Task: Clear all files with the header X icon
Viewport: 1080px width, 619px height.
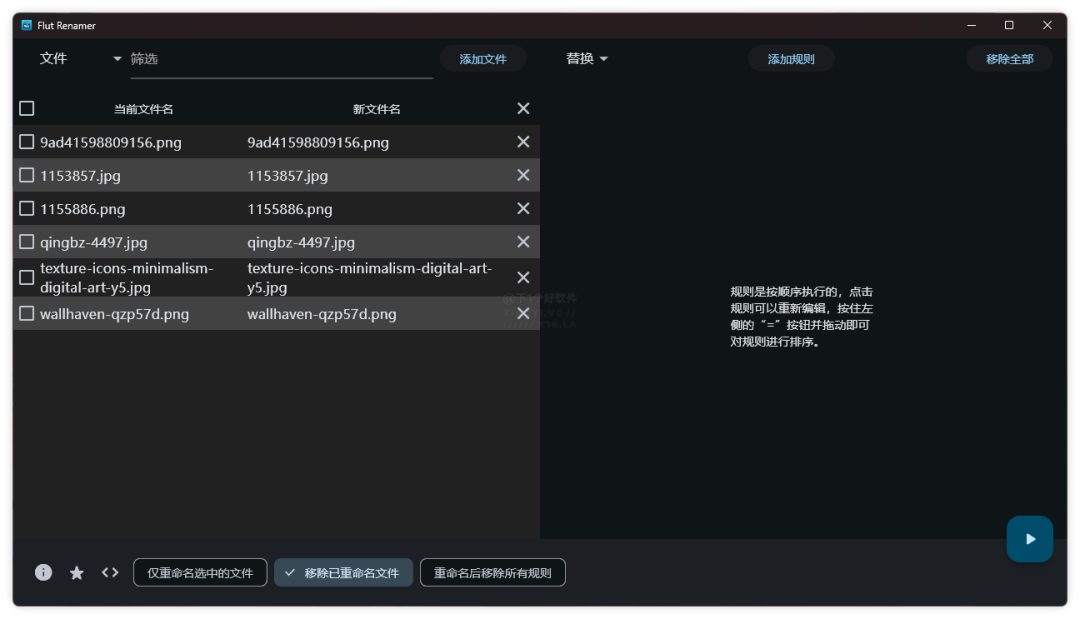Action: point(522,108)
